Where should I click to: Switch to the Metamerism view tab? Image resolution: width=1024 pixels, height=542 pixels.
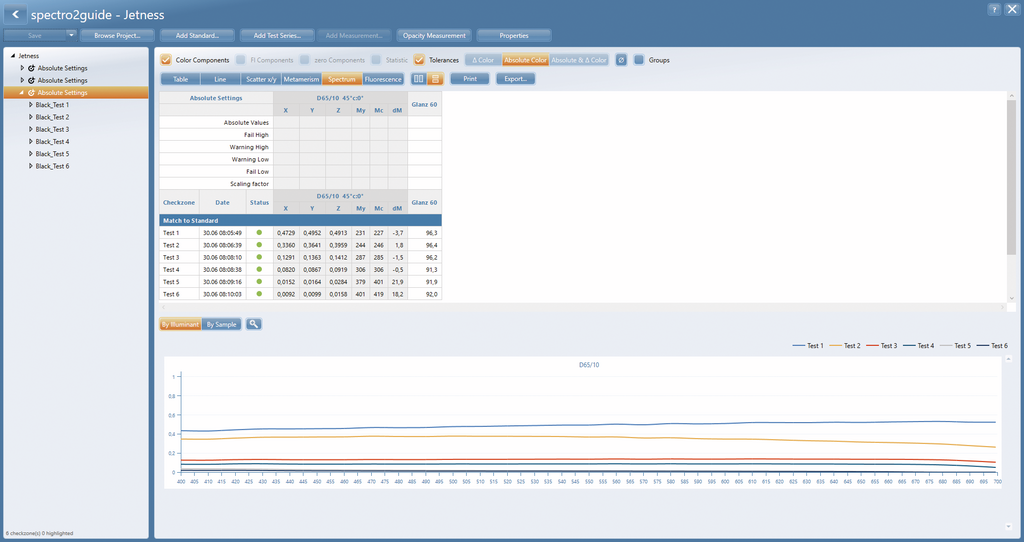(x=301, y=79)
